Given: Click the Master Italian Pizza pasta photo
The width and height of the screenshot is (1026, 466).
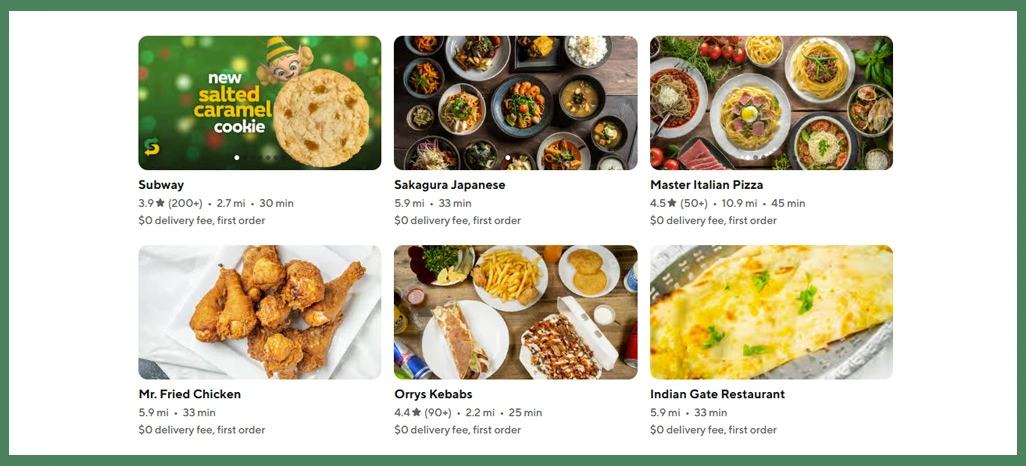Looking at the screenshot, I should coord(771,102).
